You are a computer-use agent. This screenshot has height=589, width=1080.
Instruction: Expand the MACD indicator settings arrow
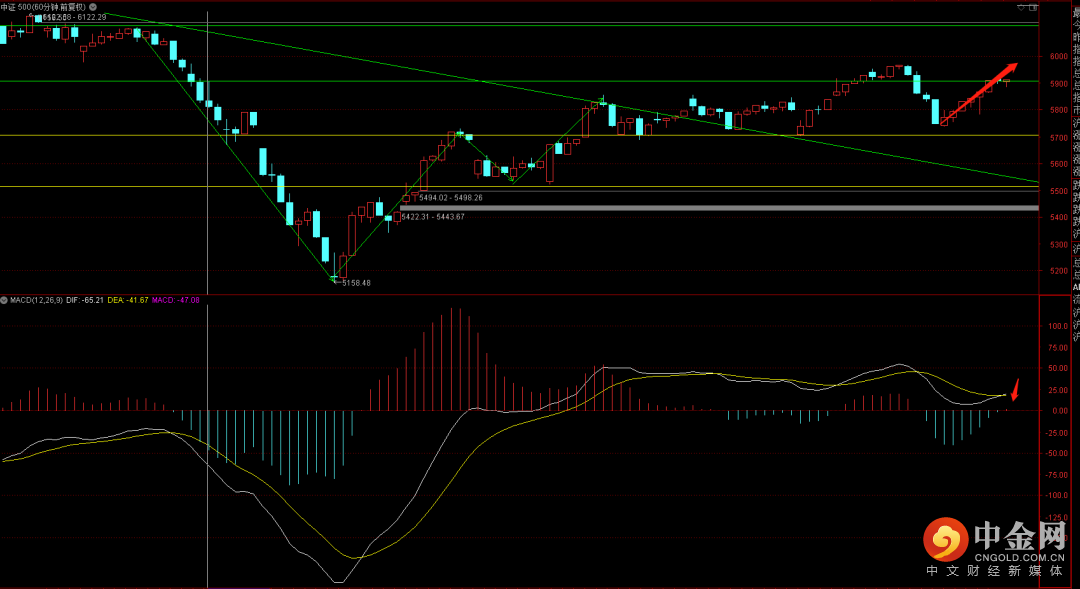[5, 299]
